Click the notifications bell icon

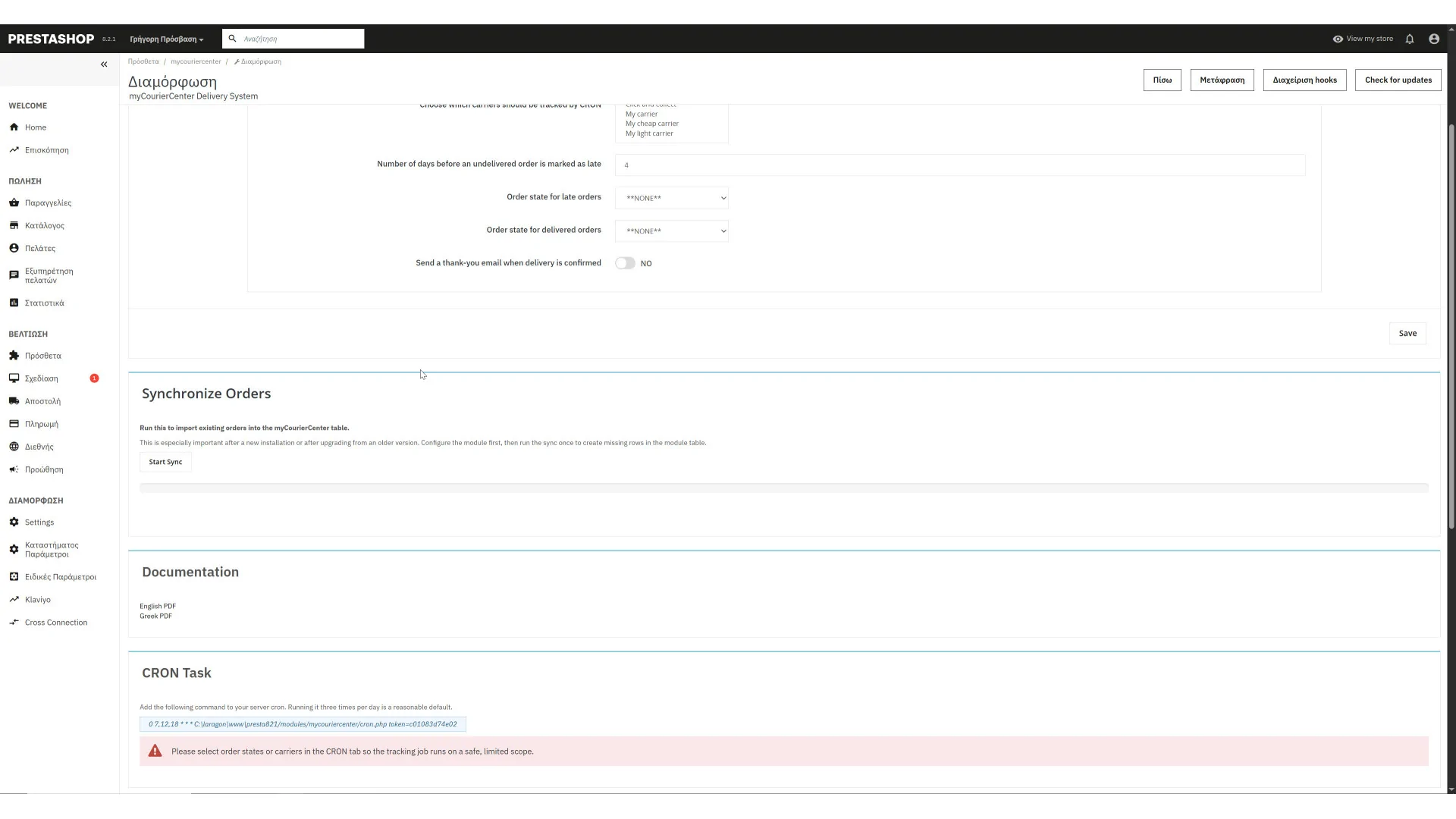coord(1410,39)
